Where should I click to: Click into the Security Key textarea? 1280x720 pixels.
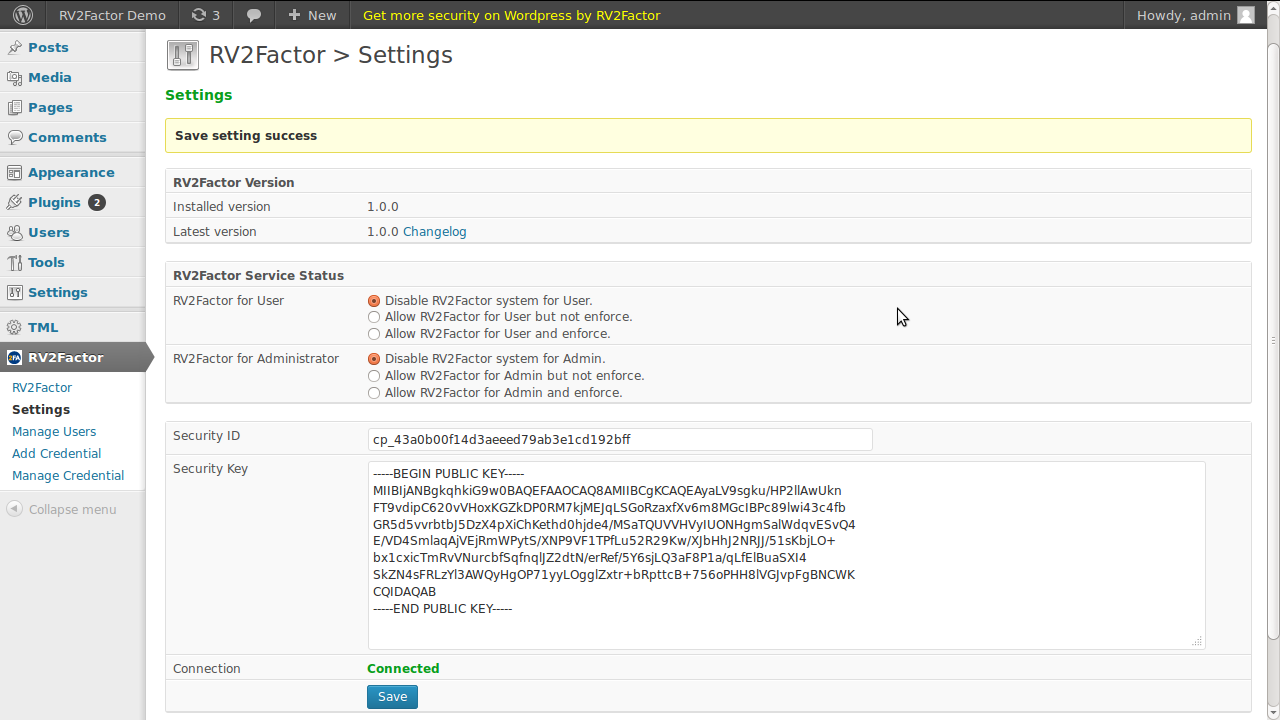point(786,555)
